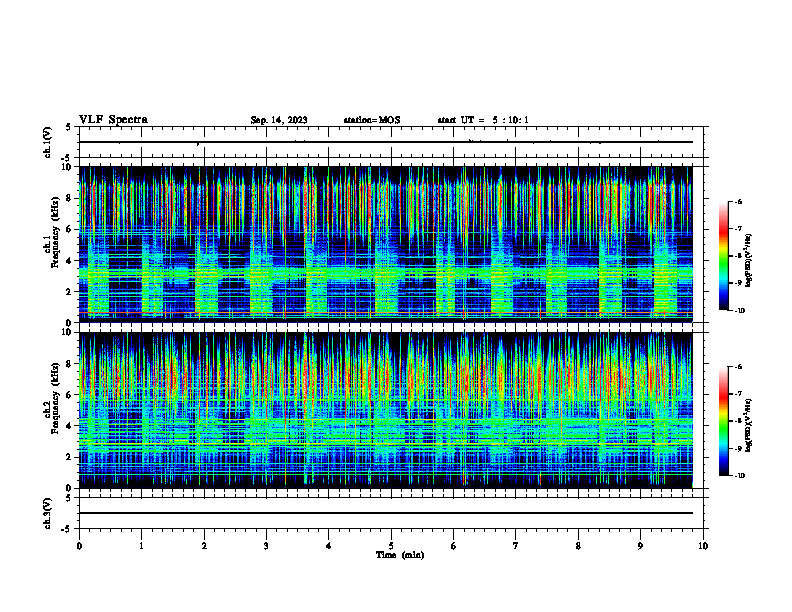Click the '3' tick on the time axis
The height and width of the screenshot is (612, 792).
coord(266,546)
